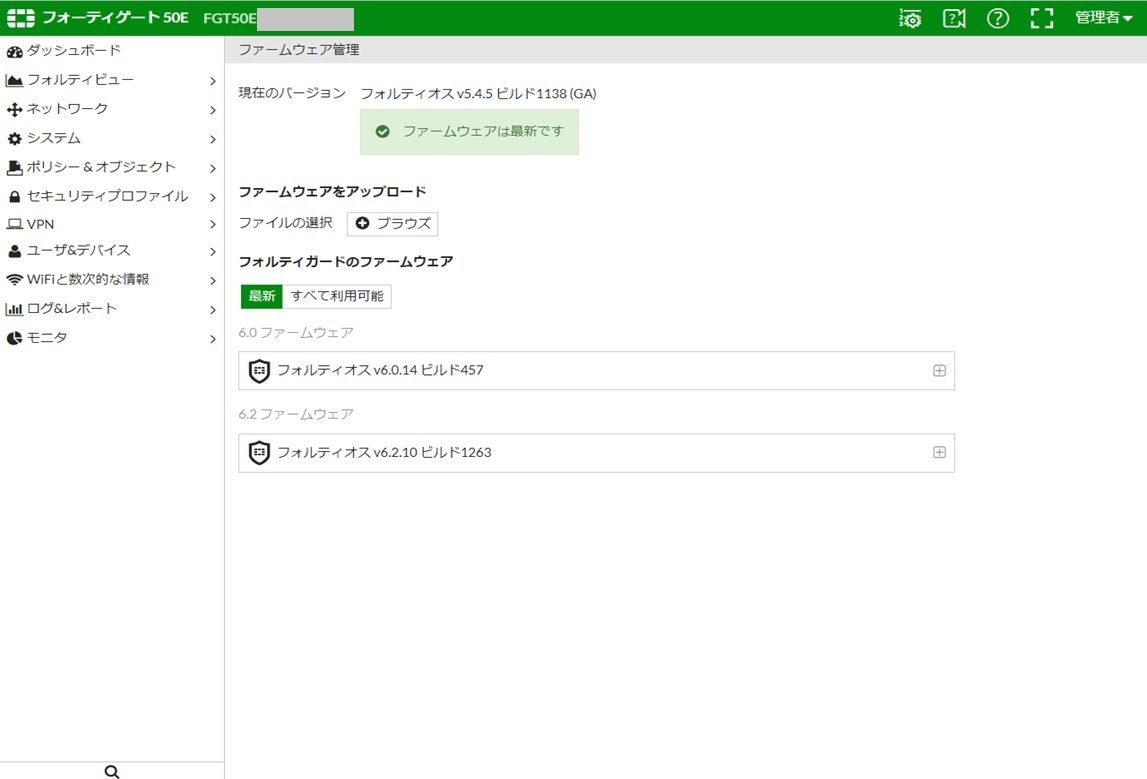Expand v6.0.14 firmware details plus

click(x=939, y=371)
